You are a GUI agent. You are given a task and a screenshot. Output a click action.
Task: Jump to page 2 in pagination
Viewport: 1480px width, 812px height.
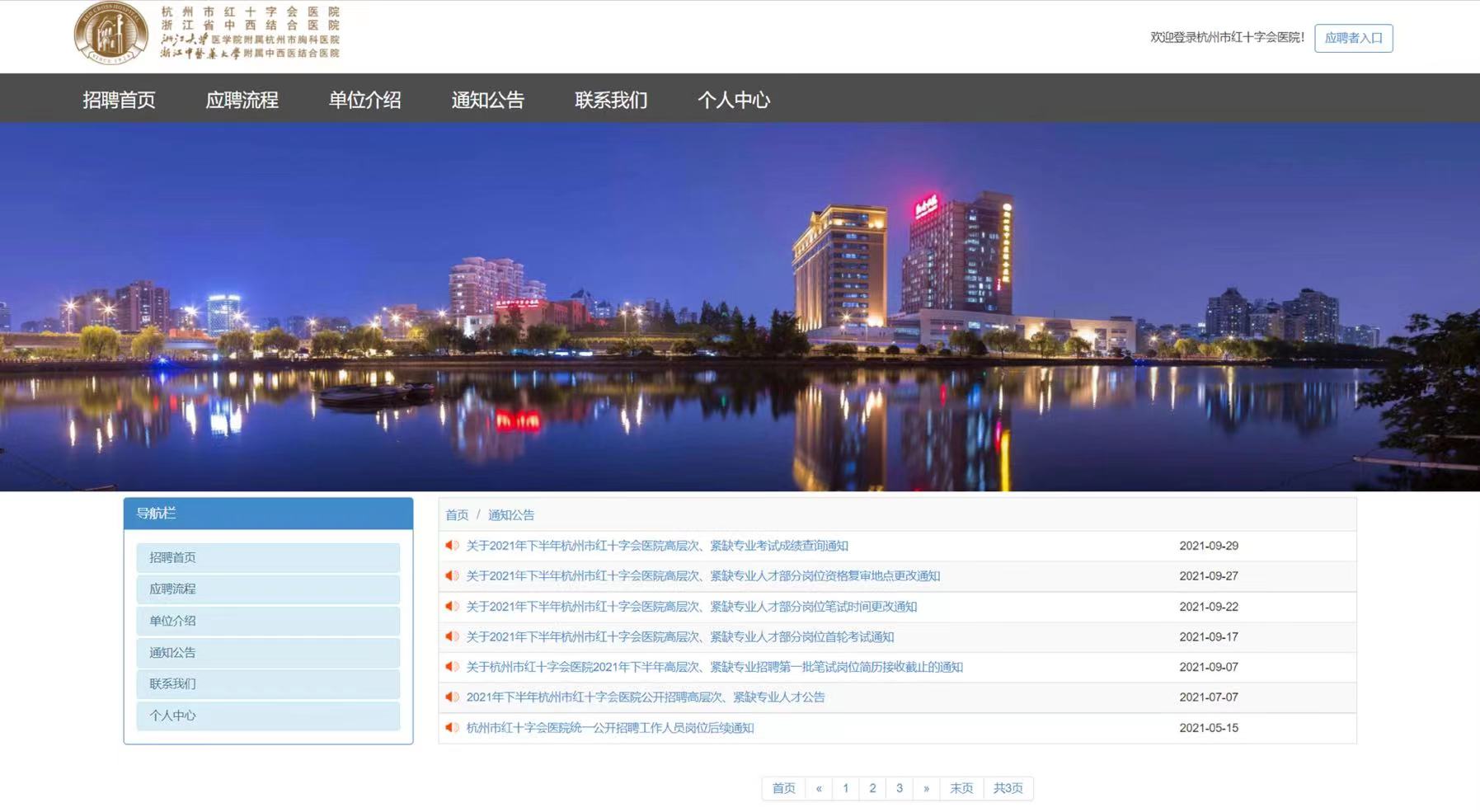click(872, 789)
